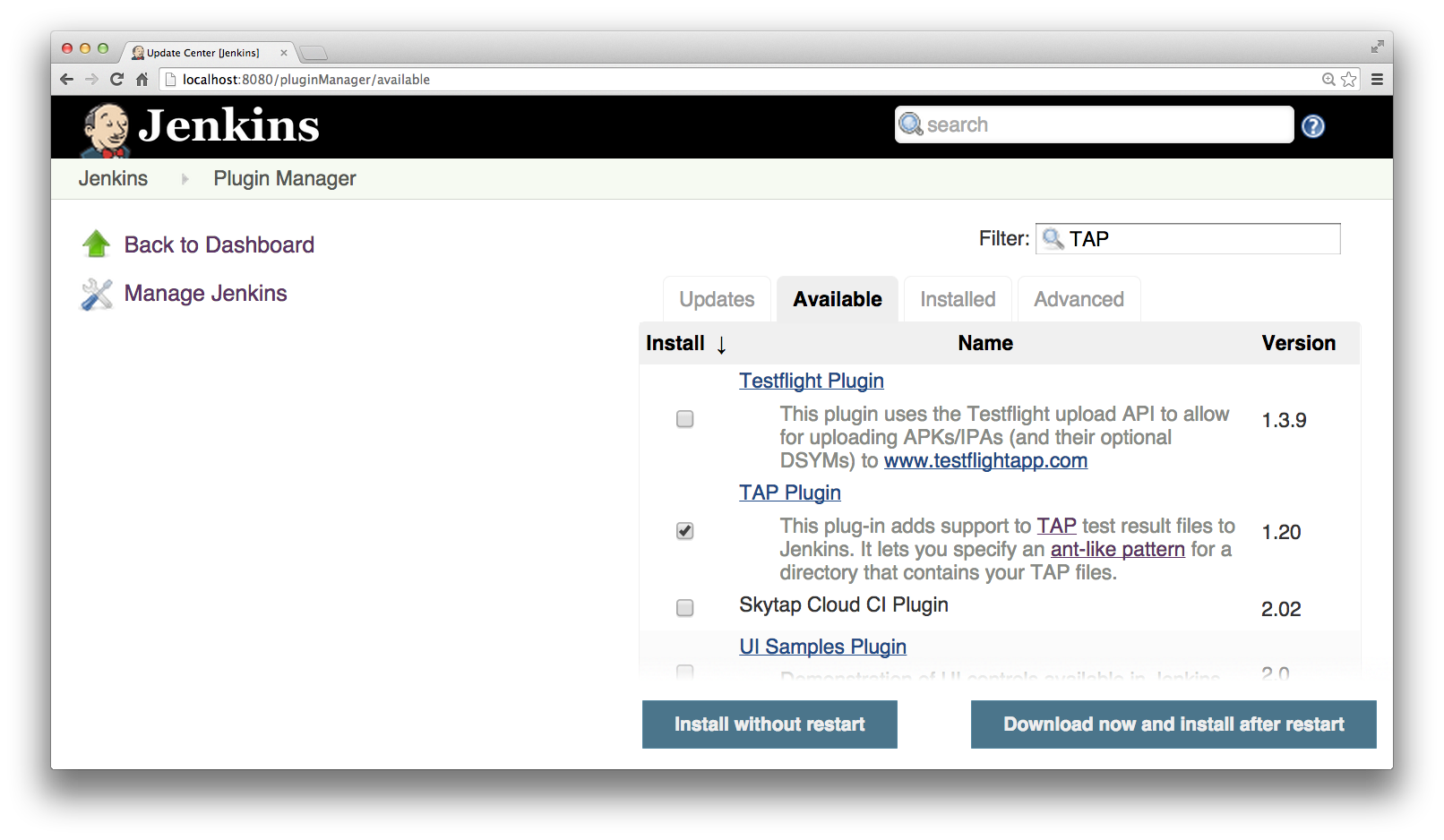Click the Manage Jenkins tools icon

click(x=97, y=294)
